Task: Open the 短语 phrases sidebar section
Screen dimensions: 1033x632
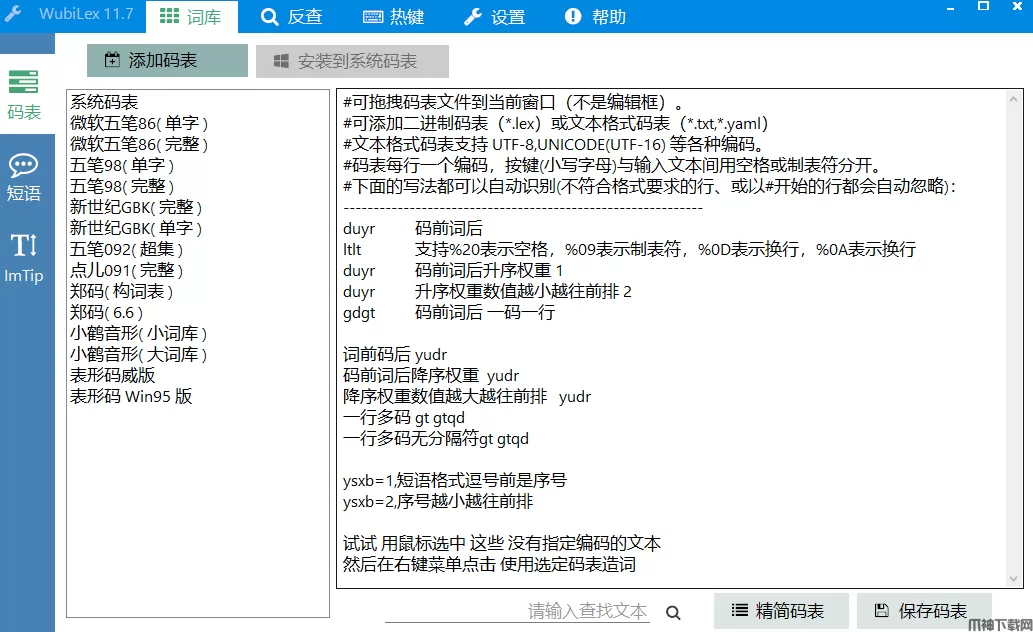Action: (x=24, y=177)
